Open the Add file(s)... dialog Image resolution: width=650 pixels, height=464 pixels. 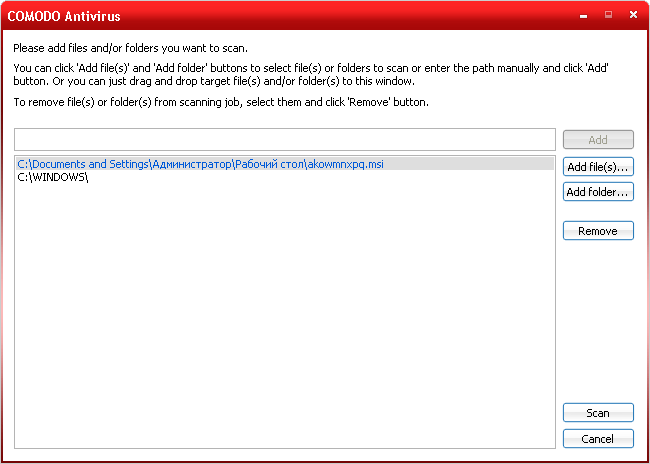pos(598,167)
